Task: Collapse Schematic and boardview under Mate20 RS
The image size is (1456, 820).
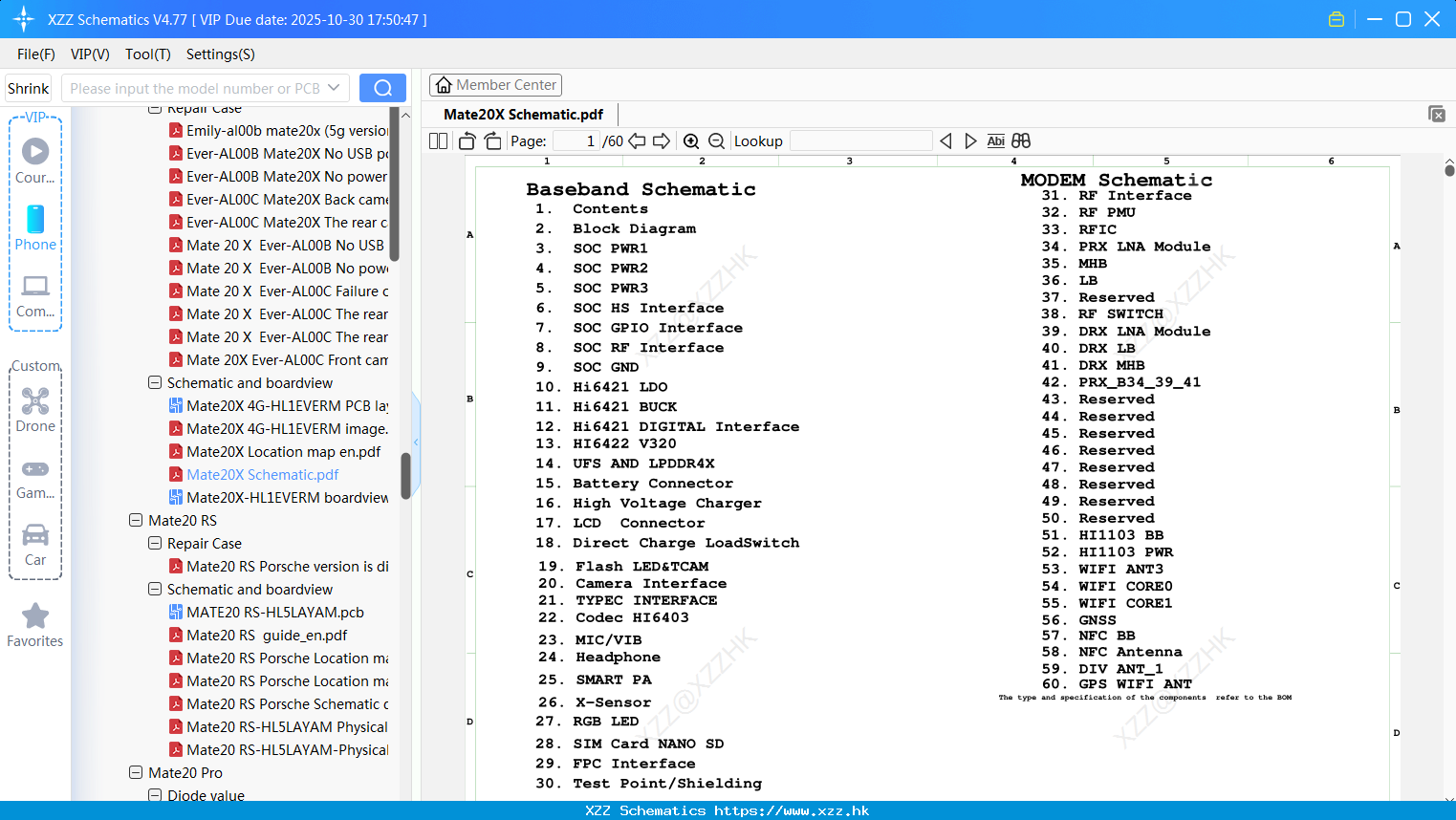Action: pyautogui.click(x=155, y=590)
